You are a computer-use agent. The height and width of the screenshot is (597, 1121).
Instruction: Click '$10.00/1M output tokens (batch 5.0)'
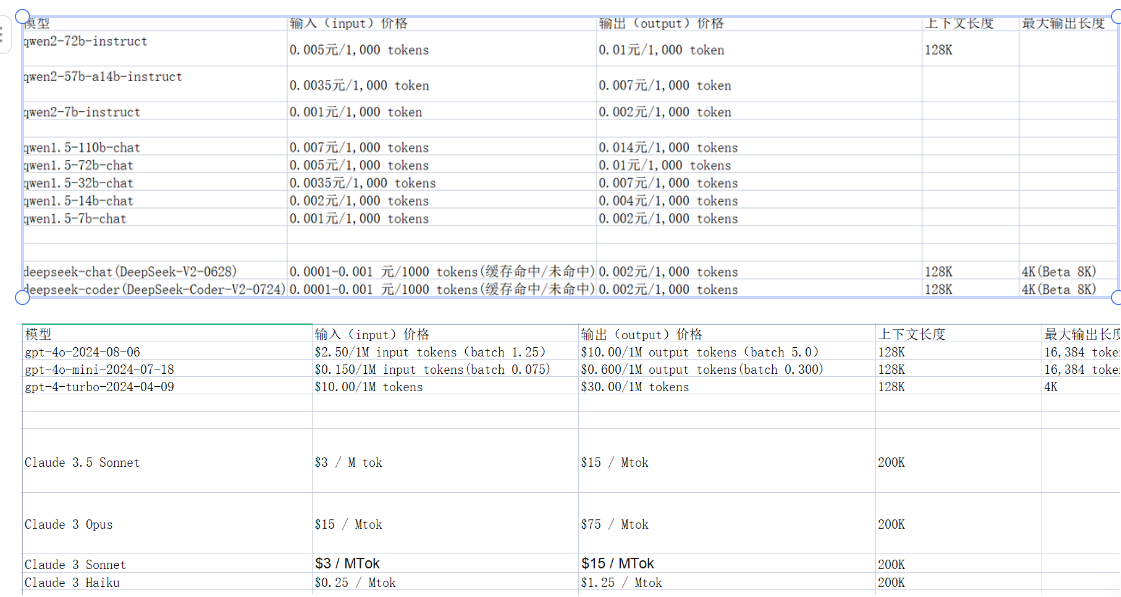[700, 352]
